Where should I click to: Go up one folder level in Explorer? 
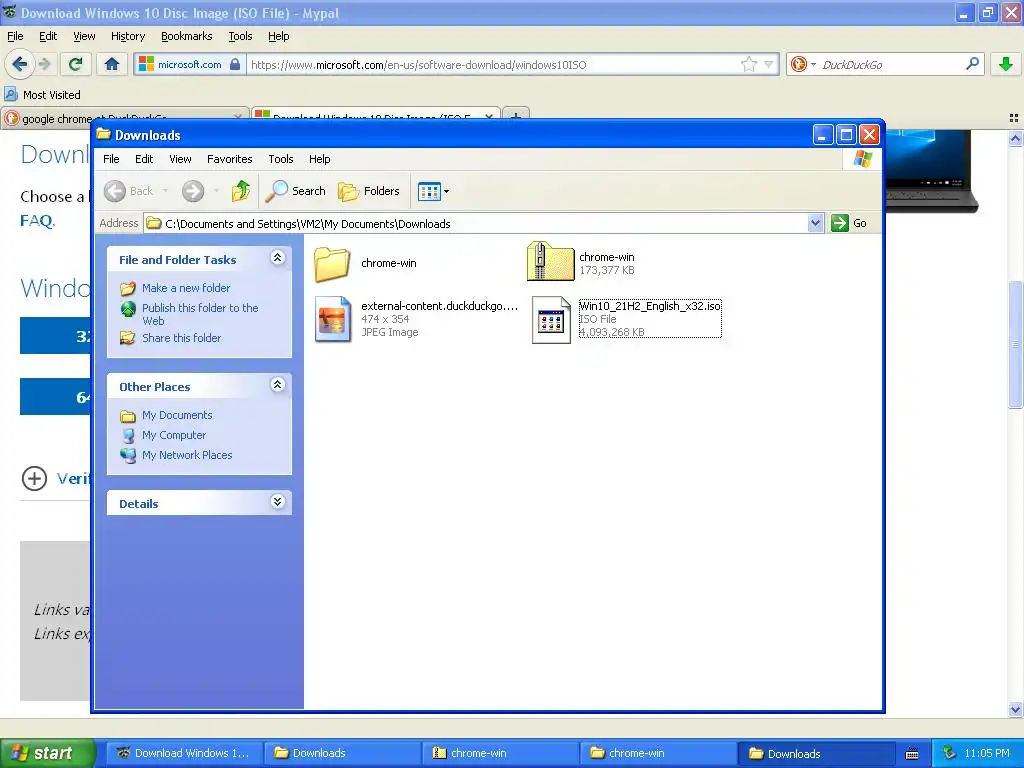pos(240,191)
